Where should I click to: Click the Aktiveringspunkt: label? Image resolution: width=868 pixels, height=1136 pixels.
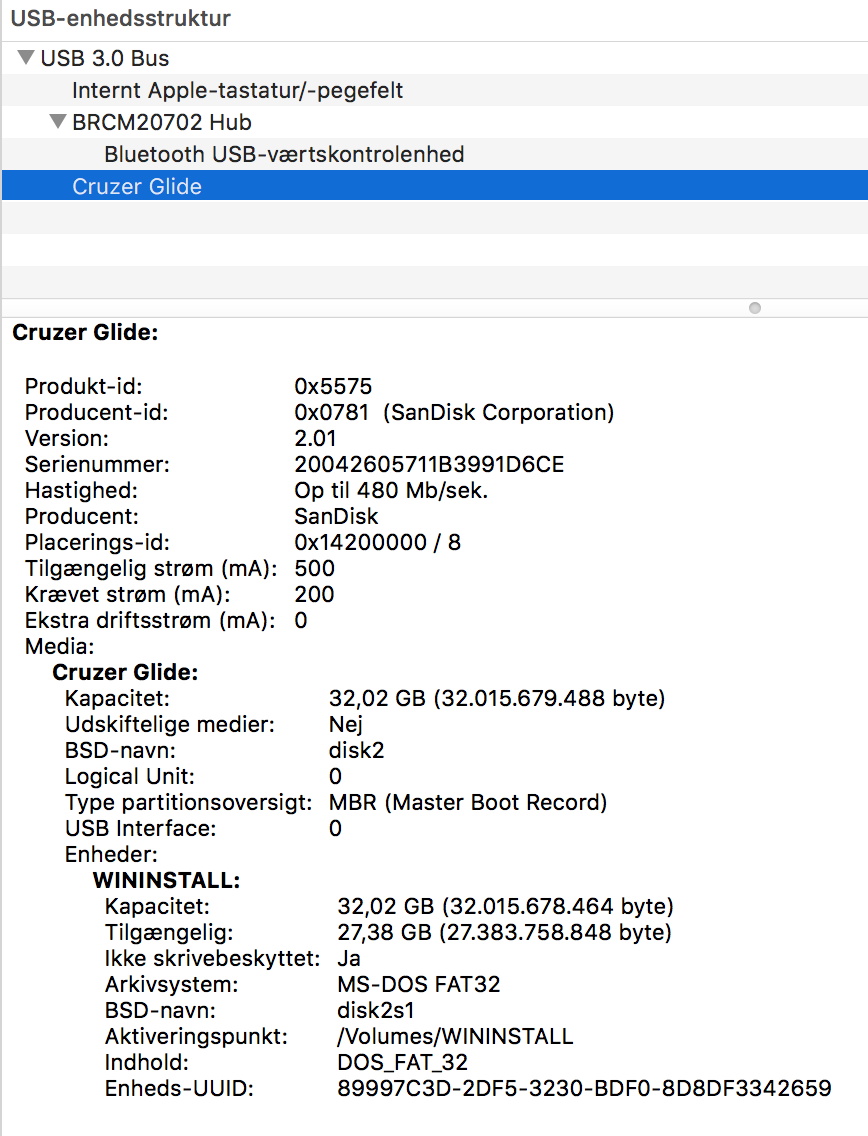click(x=196, y=1037)
